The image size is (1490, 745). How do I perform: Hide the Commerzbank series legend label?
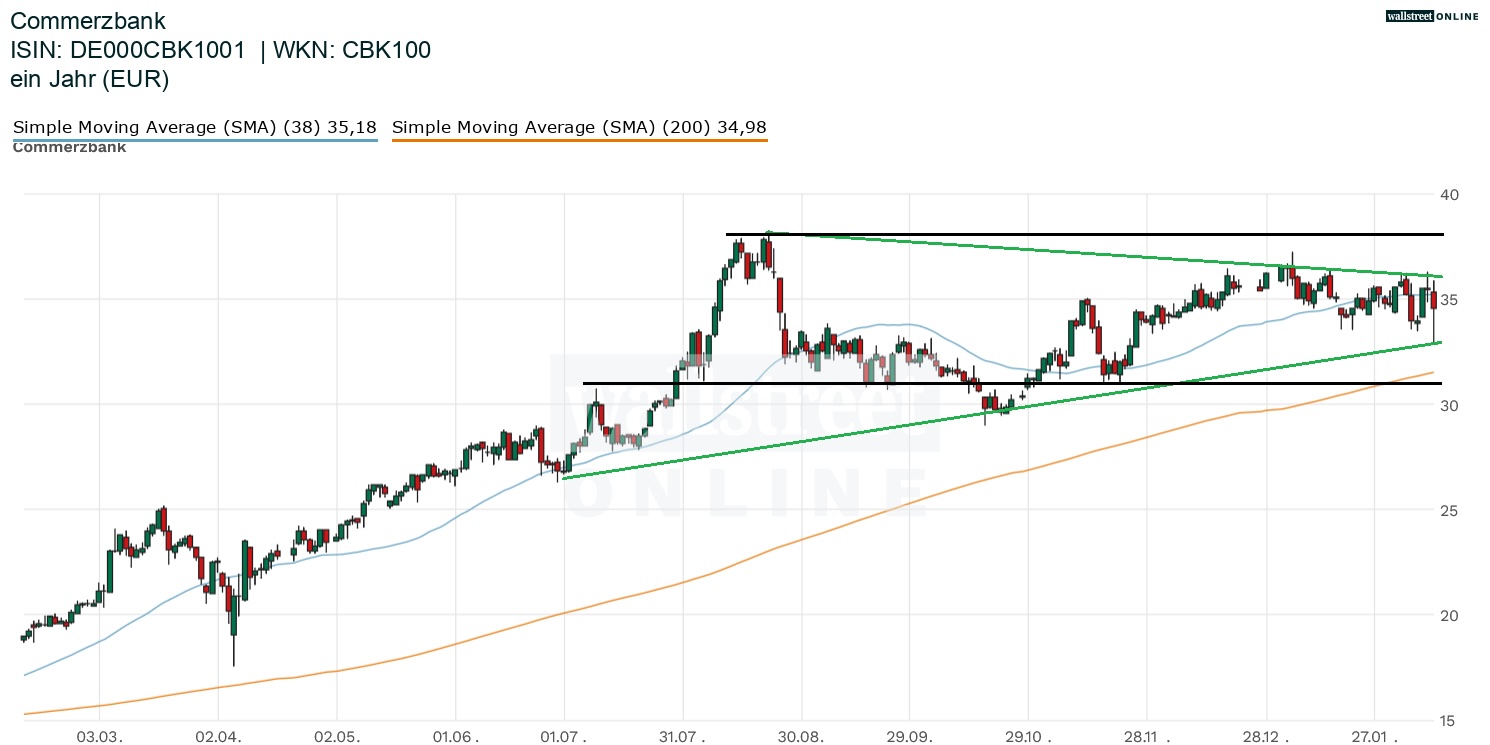click(x=69, y=147)
